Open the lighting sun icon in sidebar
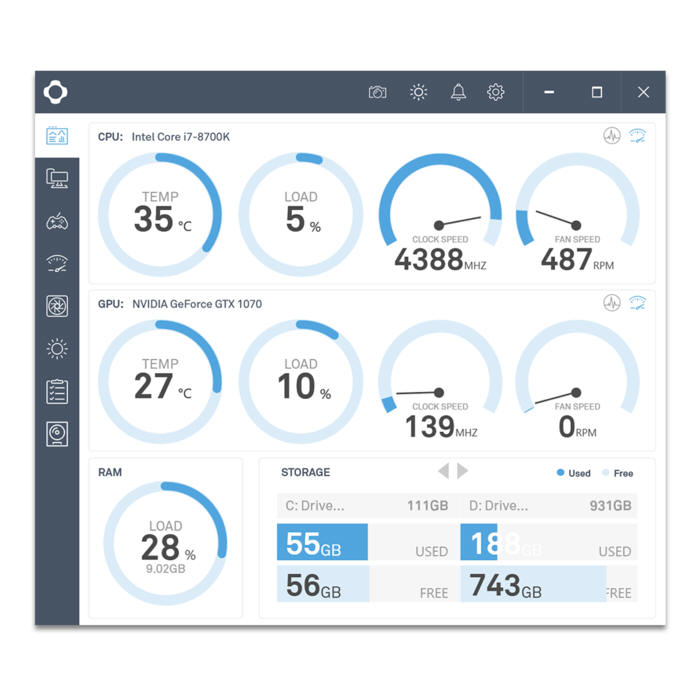700x700 pixels. (57, 349)
